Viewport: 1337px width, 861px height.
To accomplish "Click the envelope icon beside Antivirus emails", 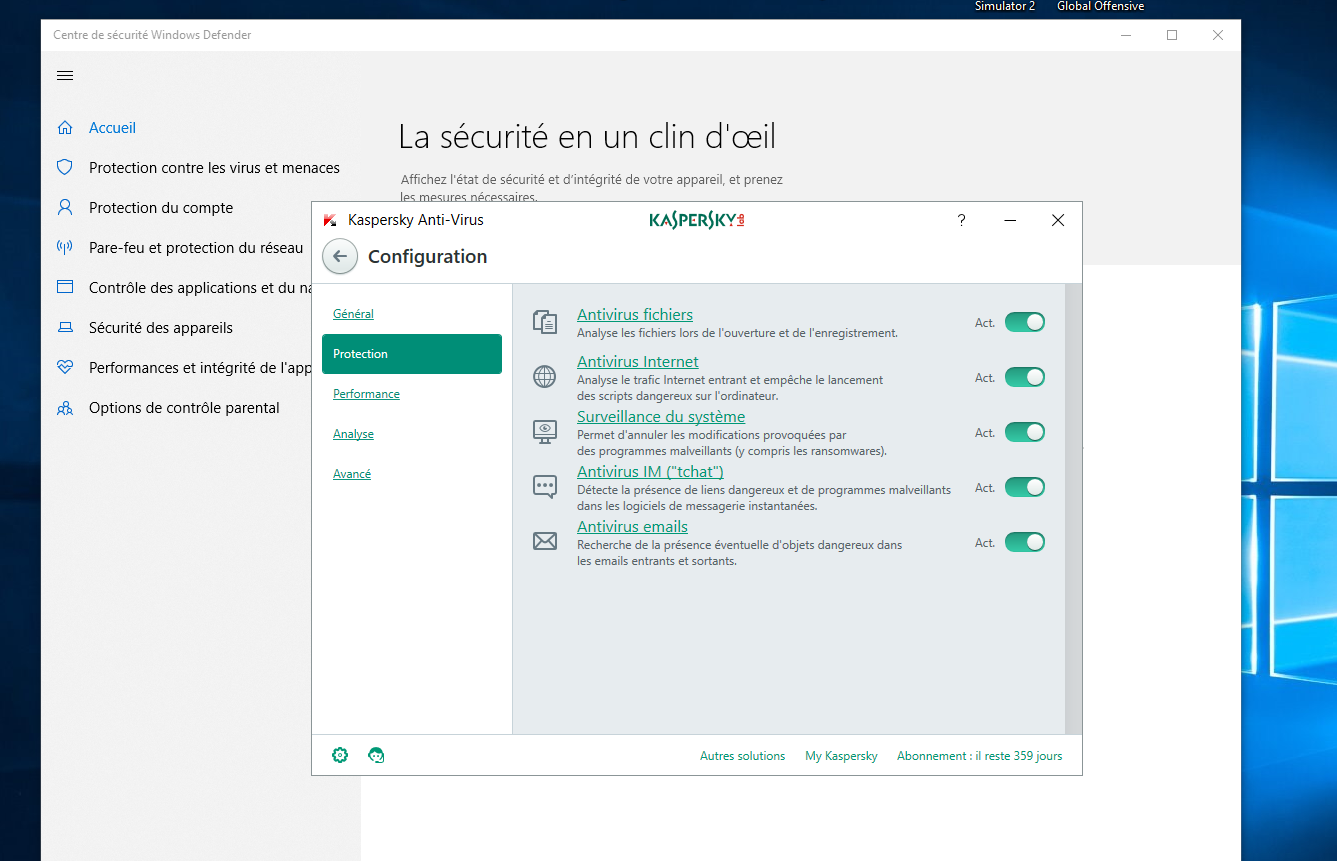I will pos(545,542).
